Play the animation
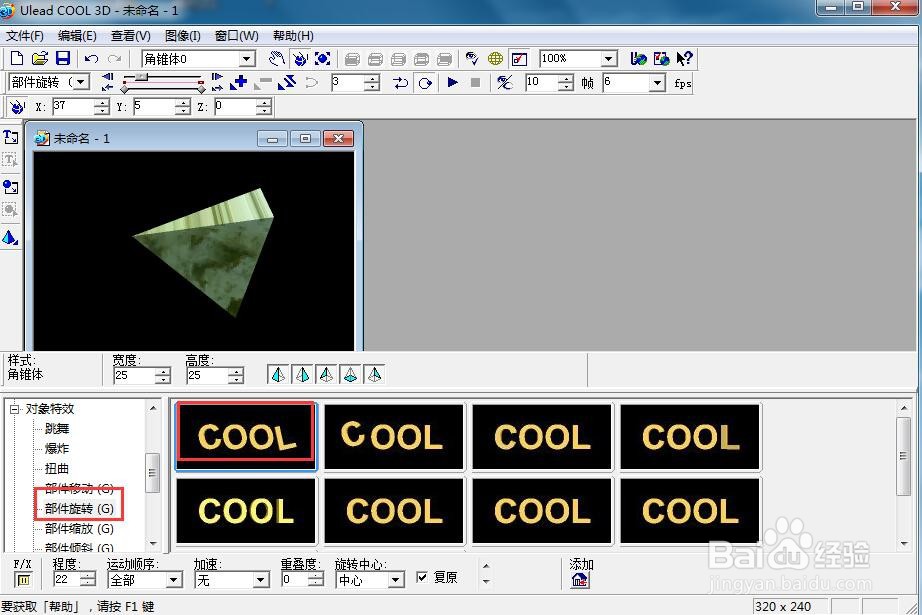The width and height of the screenshot is (922, 615). [452, 82]
